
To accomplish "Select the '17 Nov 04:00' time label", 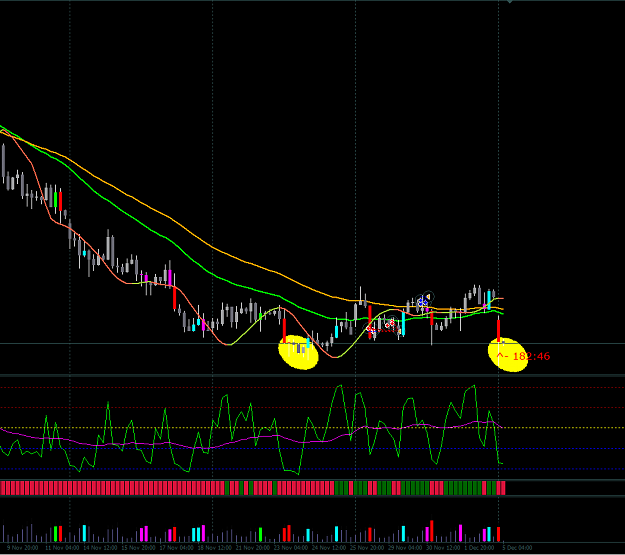I will 176,548.
